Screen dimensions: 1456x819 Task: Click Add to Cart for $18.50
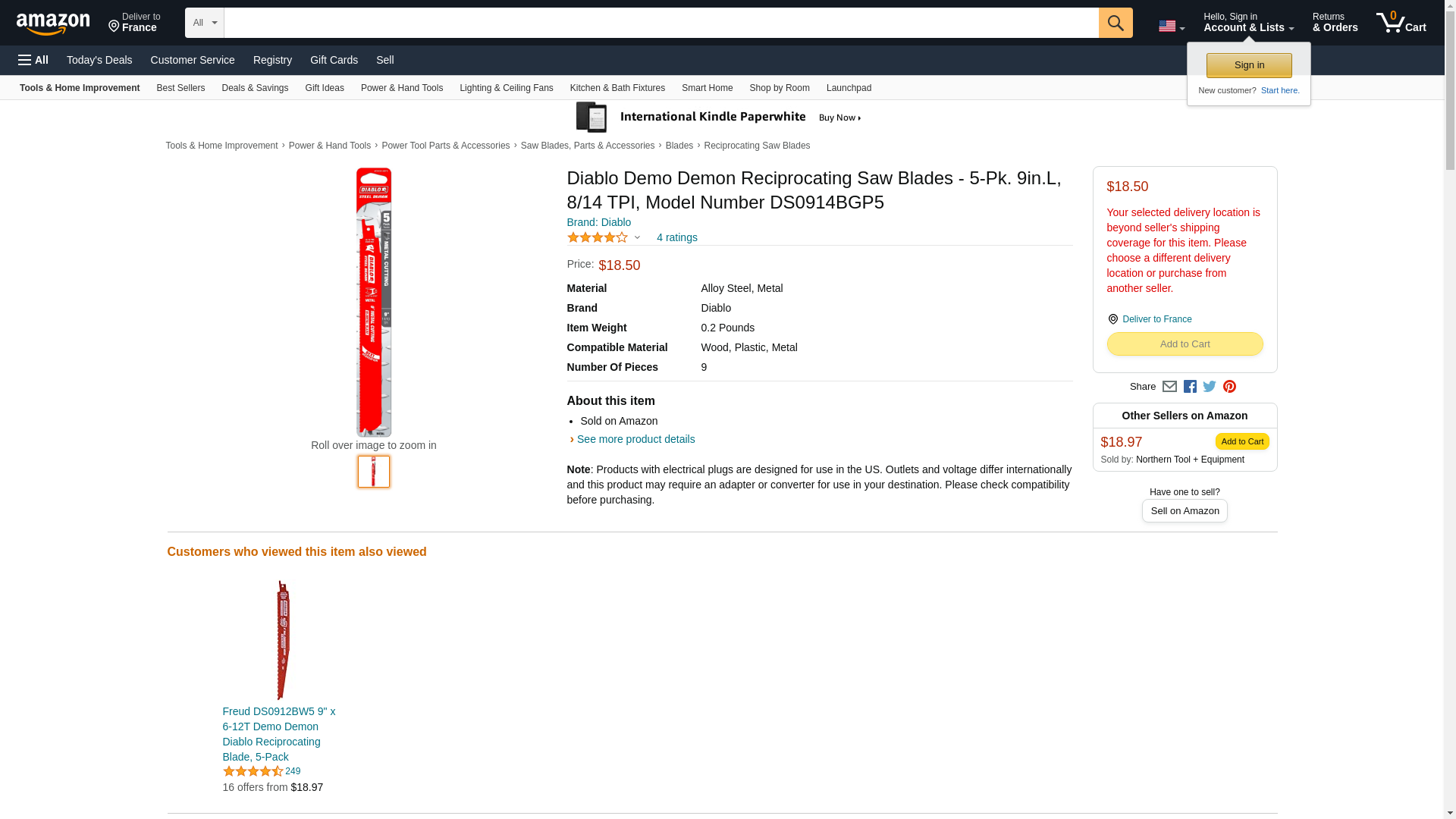(1185, 344)
